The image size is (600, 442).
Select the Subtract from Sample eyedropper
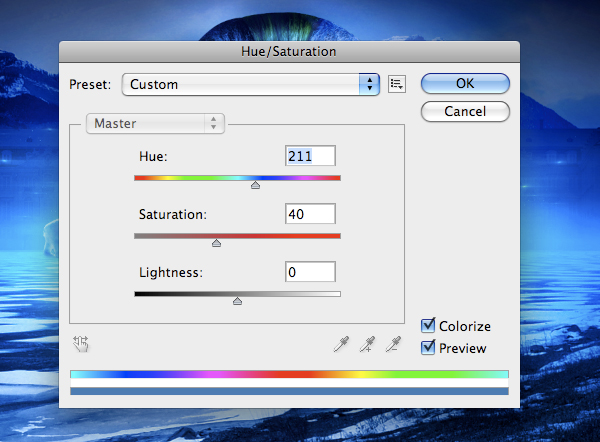pos(393,344)
